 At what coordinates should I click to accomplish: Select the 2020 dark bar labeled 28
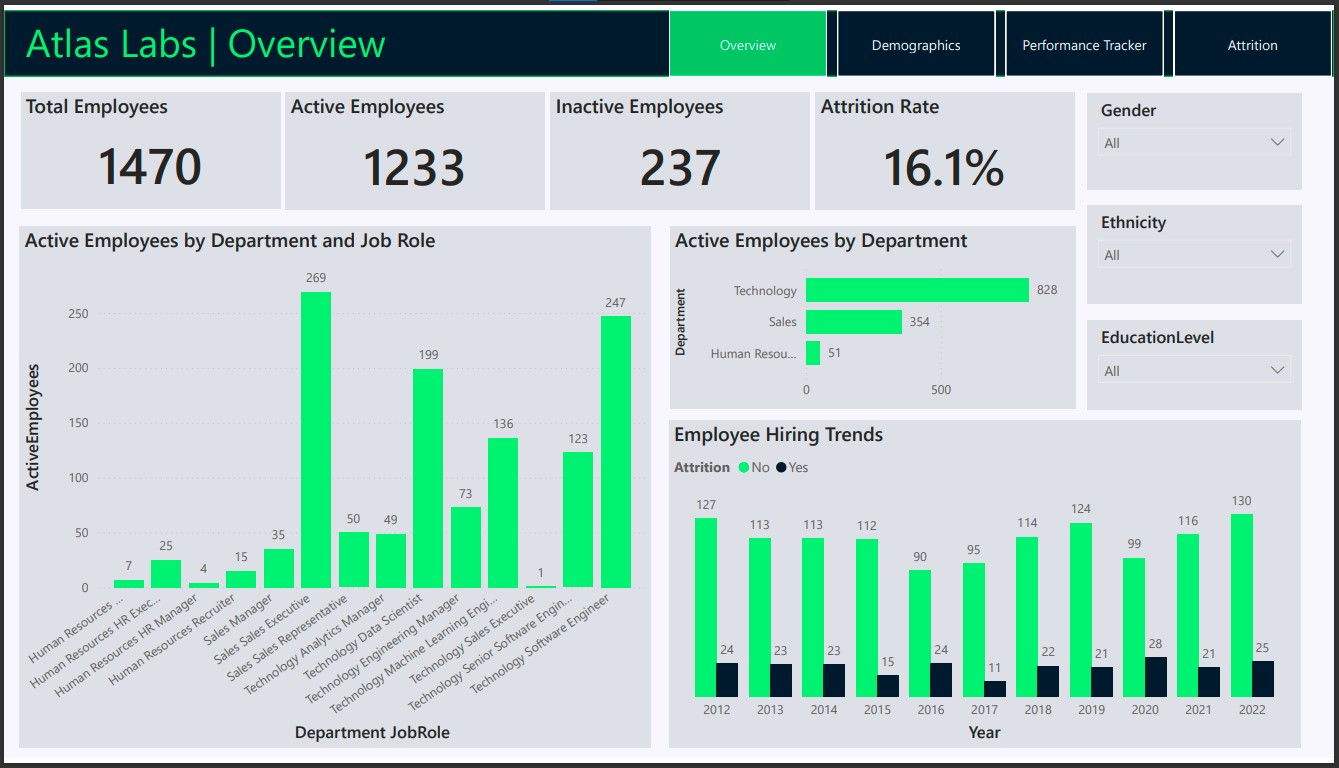tap(1155, 677)
